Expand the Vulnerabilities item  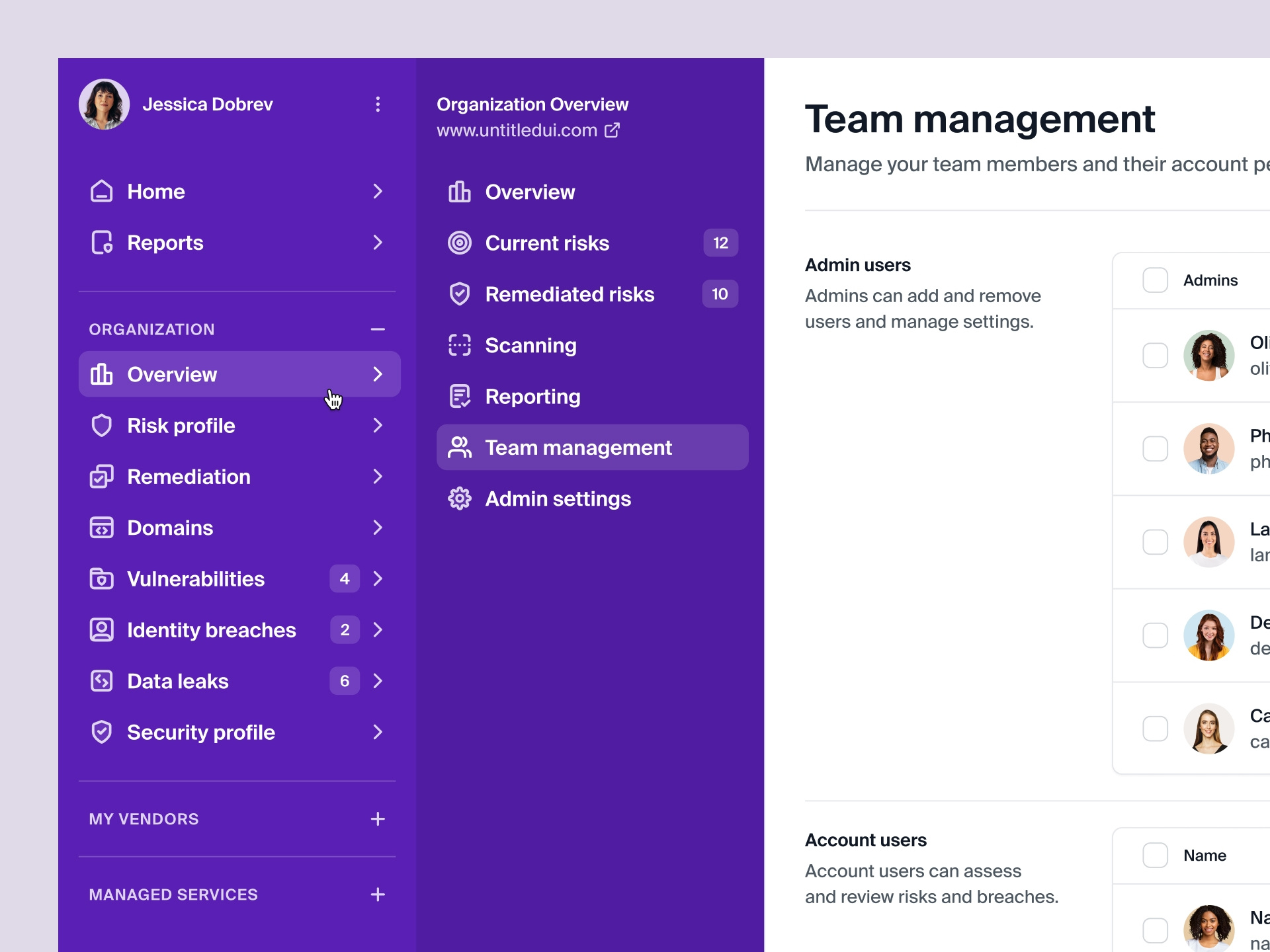pyautogui.click(x=378, y=578)
